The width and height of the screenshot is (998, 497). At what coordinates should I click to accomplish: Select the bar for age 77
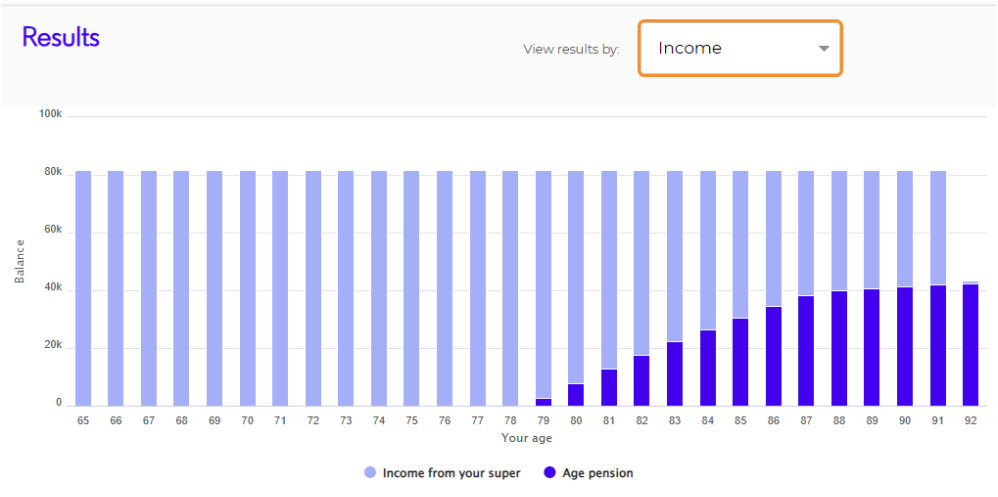pyautogui.click(x=477, y=288)
